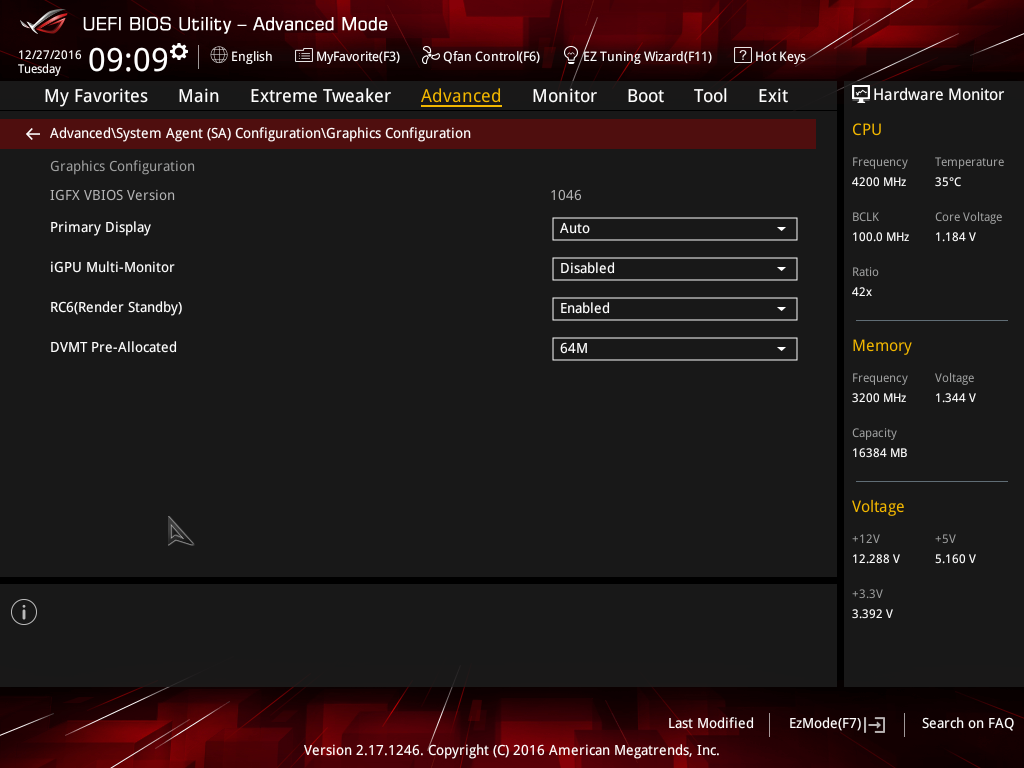Click the date 12/27/2016
This screenshot has height=768, width=1024.
[x=50, y=55]
